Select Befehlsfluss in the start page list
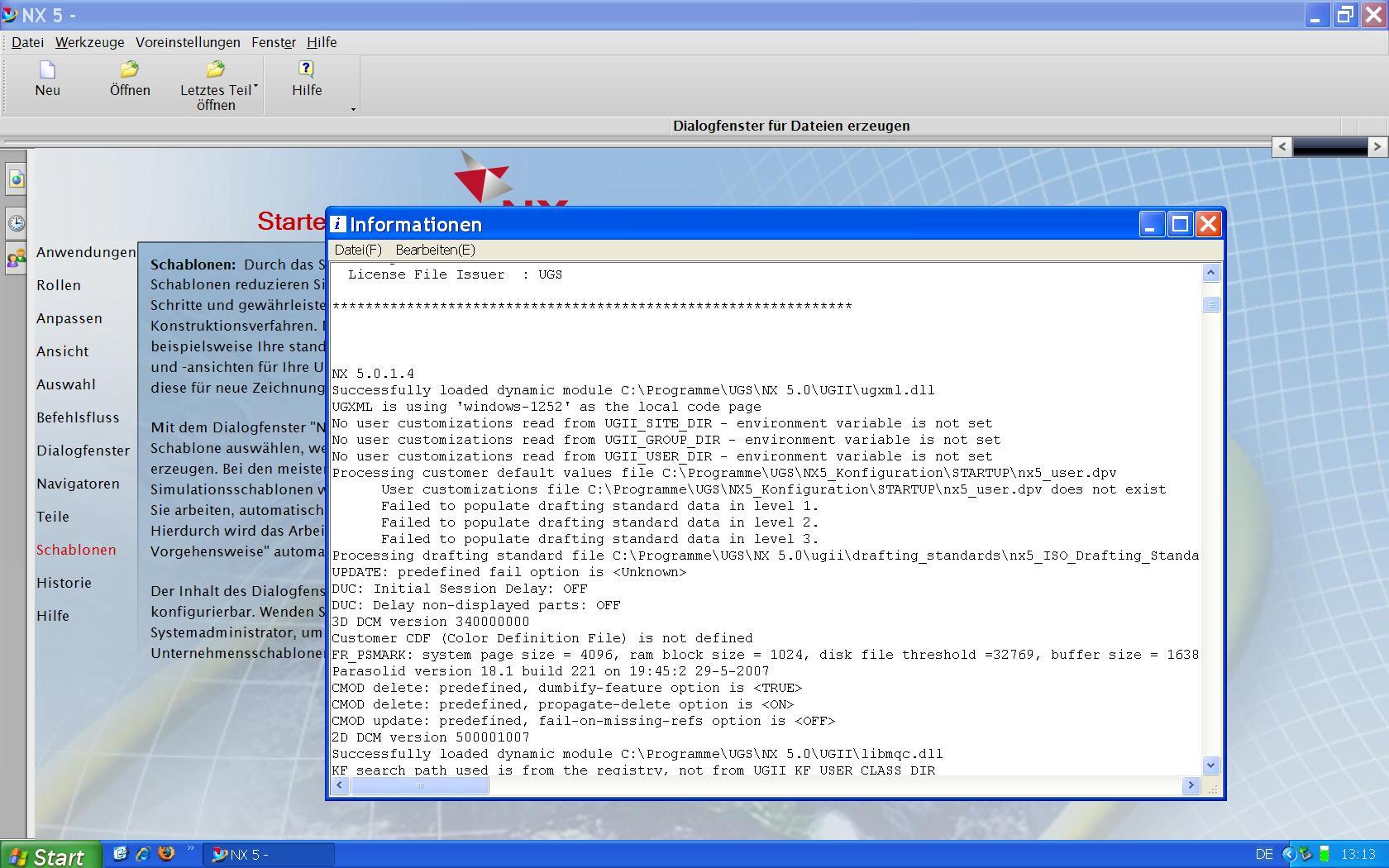 (78, 417)
